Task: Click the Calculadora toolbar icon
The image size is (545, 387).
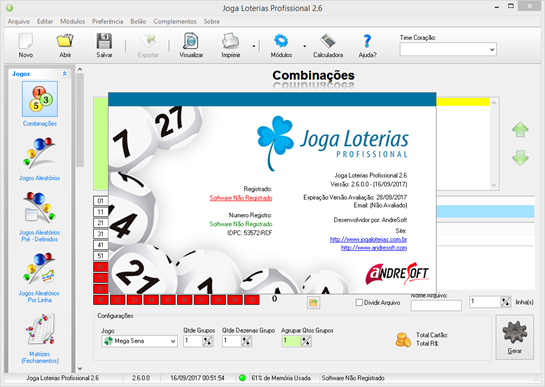Action: click(x=328, y=45)
